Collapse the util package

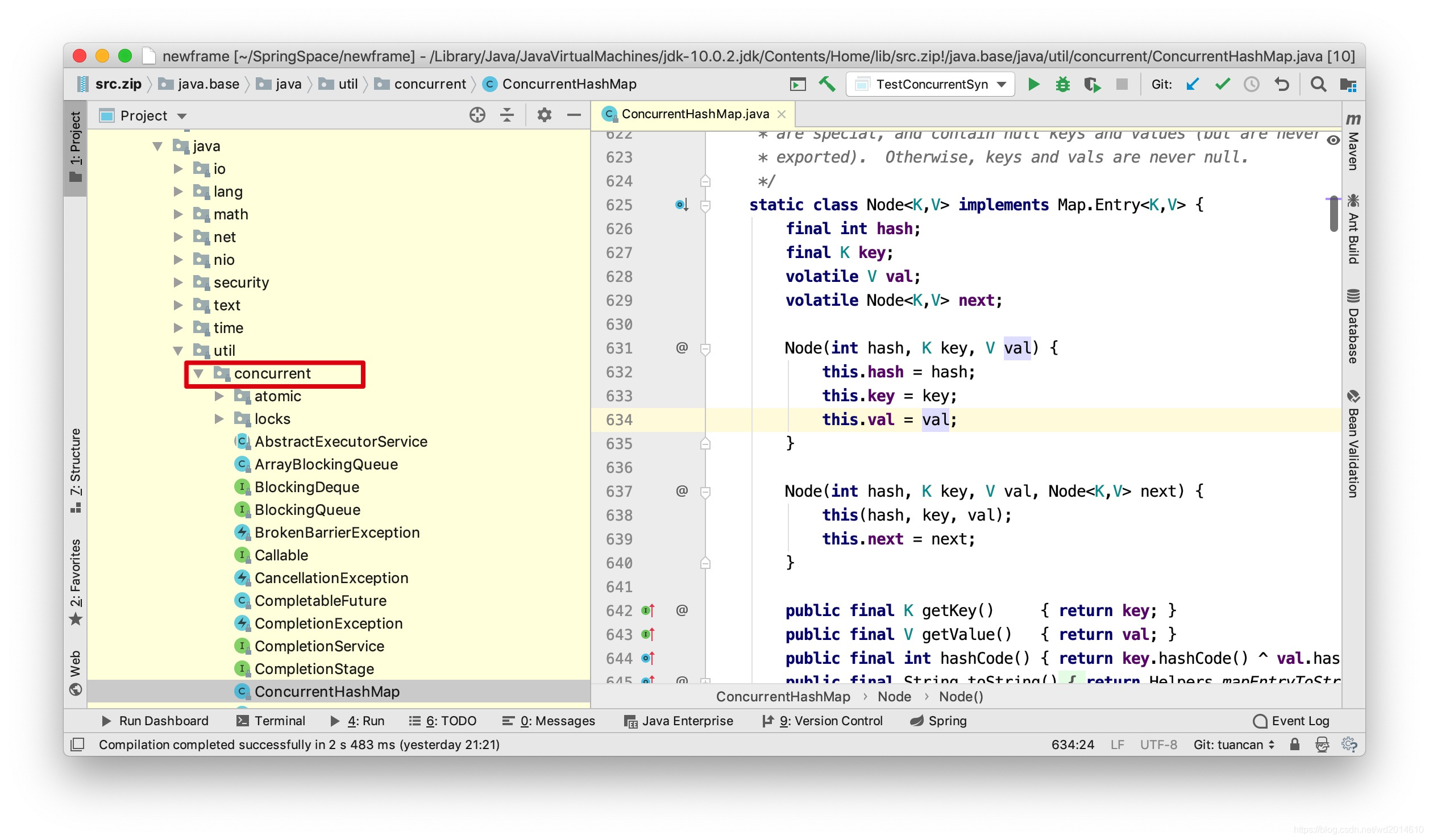178,351
